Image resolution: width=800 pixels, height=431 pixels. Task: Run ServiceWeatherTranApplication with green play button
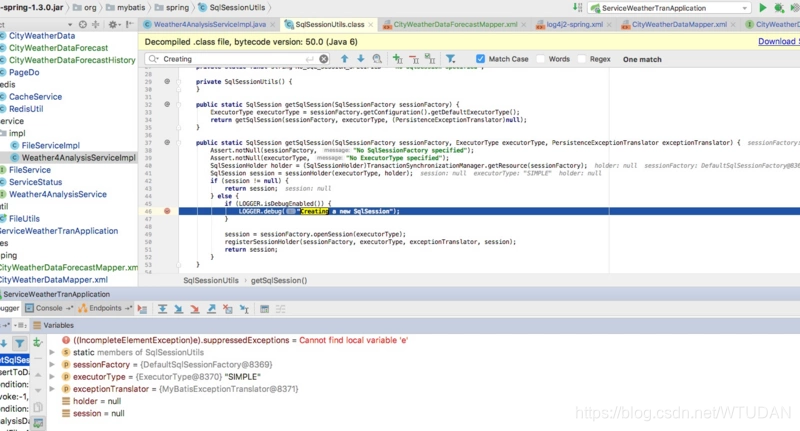click(762, 8)
